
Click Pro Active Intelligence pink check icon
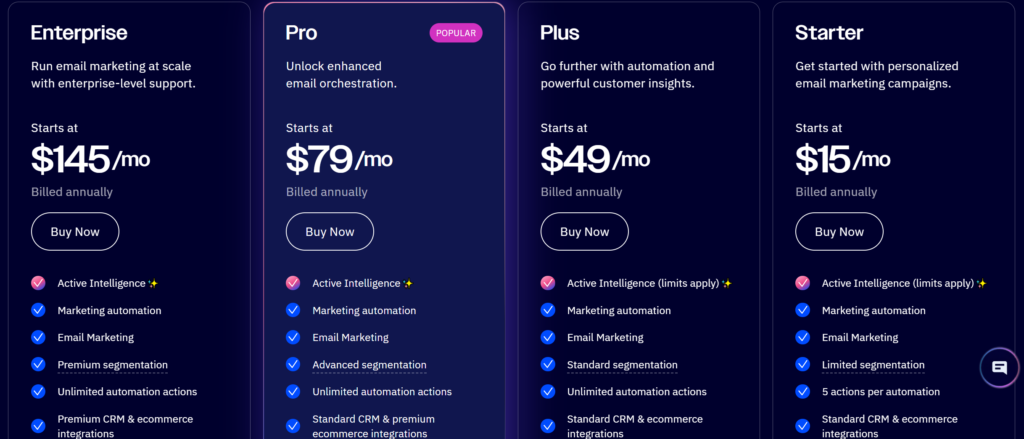293,283
